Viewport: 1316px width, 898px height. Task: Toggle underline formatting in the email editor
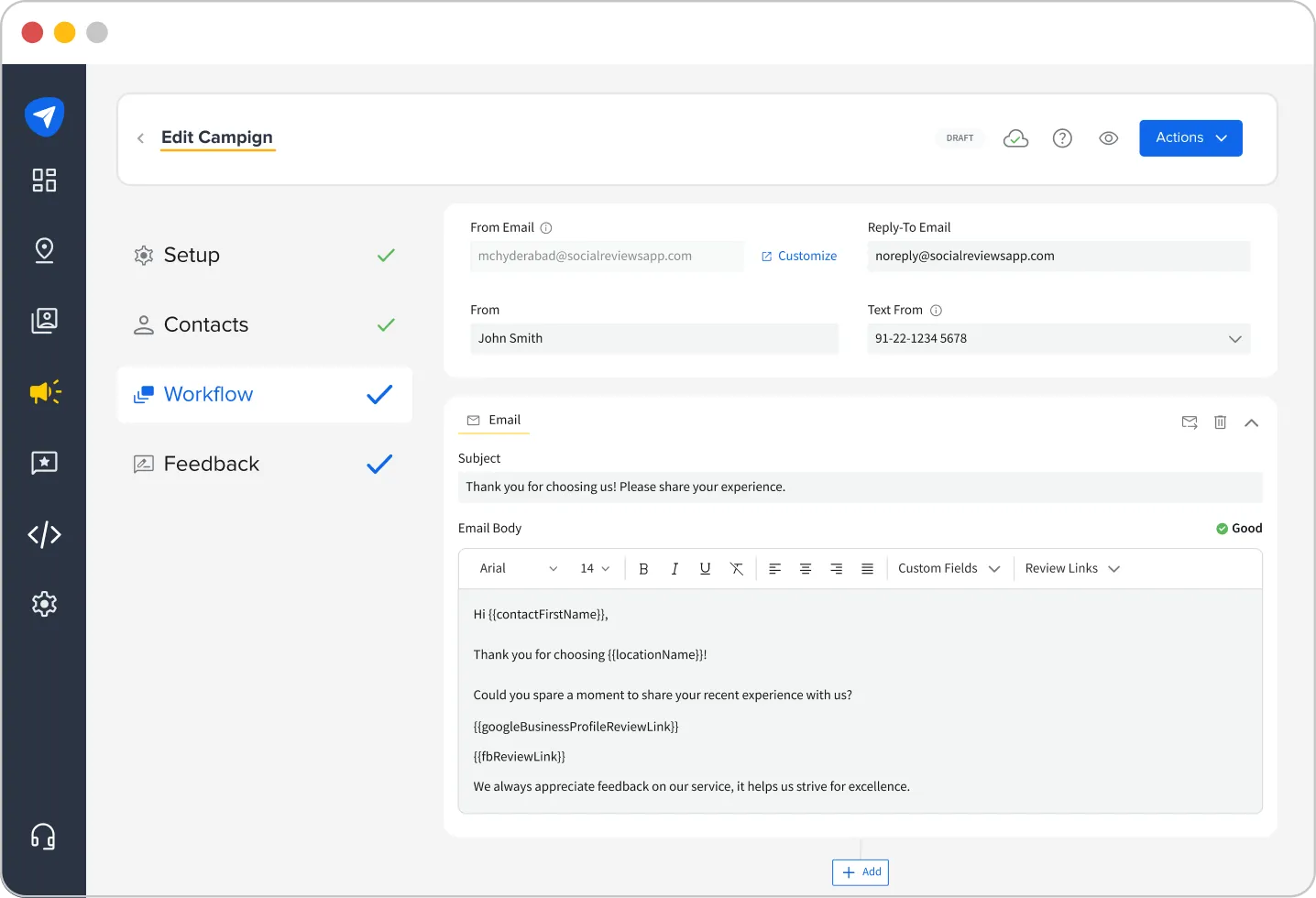click(705, 568)
